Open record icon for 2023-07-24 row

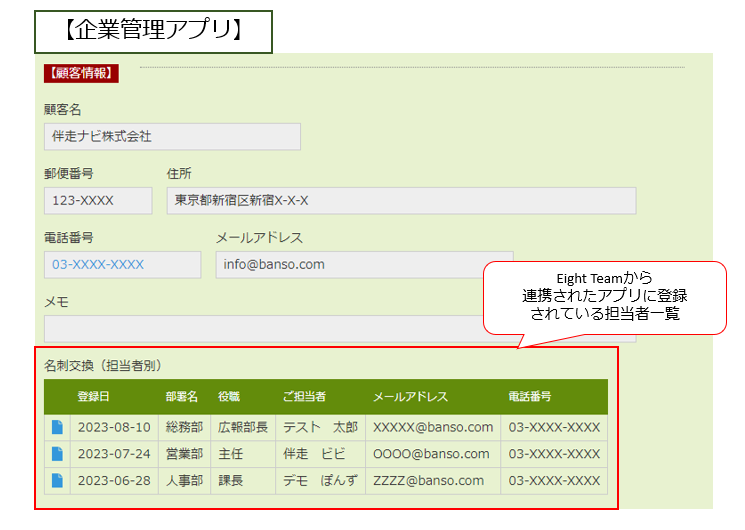click(57, 454)
